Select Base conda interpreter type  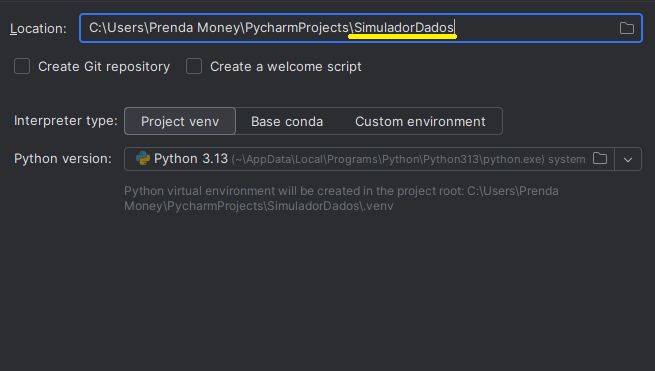click(x=287, y=121)
